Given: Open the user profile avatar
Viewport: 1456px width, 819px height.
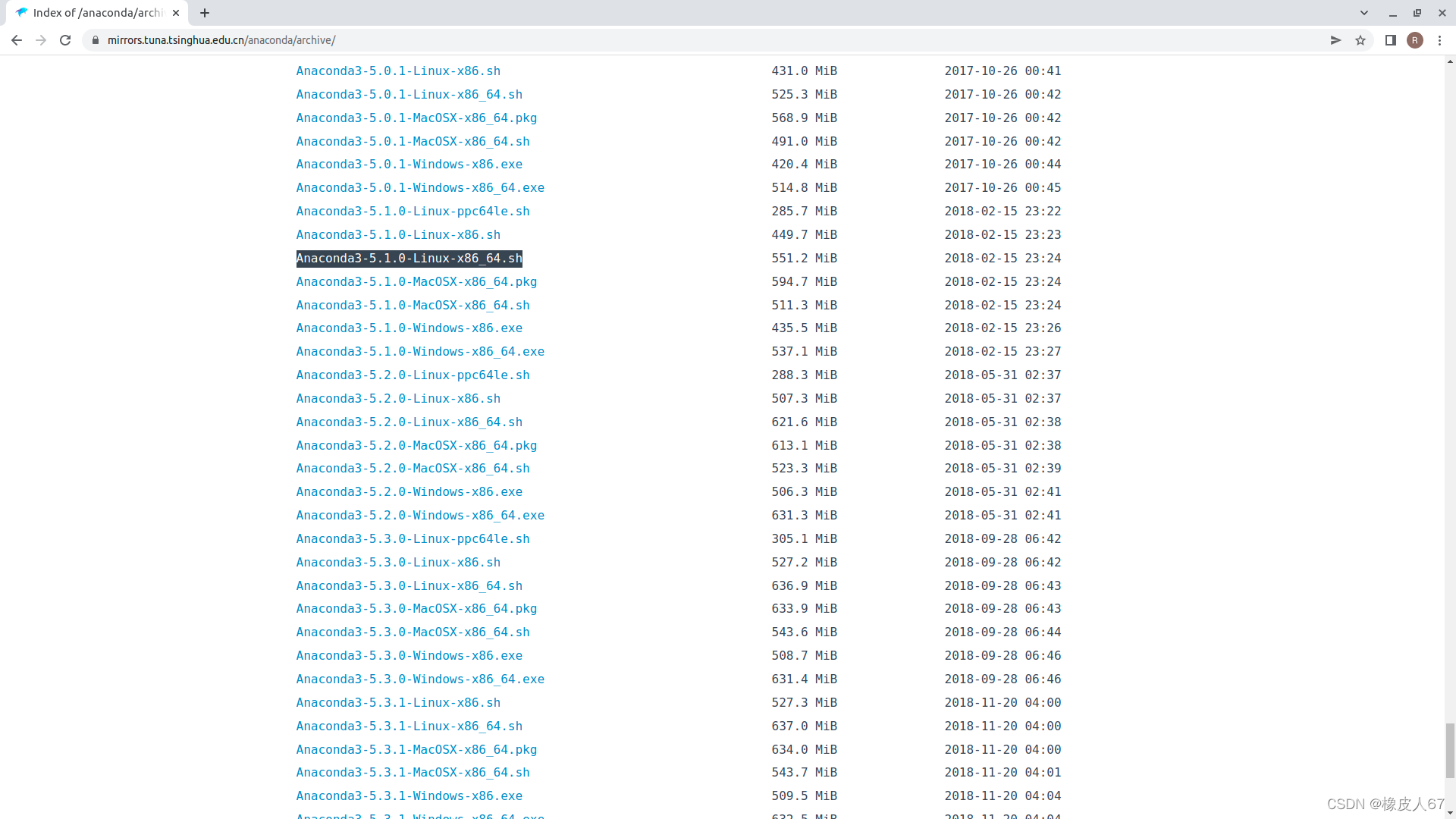Looking at the screenshot, I should point(1414,40).
